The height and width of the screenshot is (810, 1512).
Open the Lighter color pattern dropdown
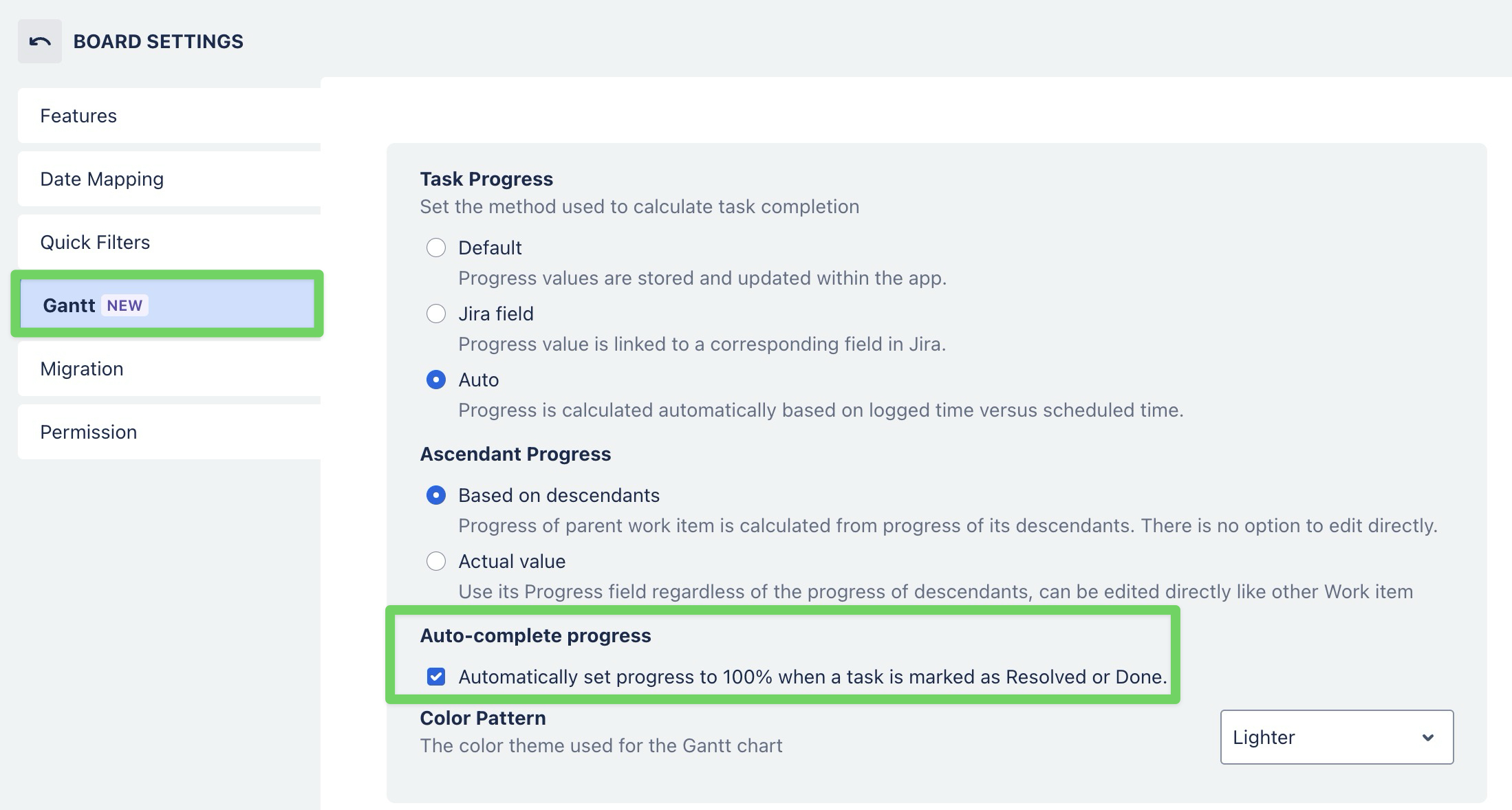click(x=1337, y=737)
